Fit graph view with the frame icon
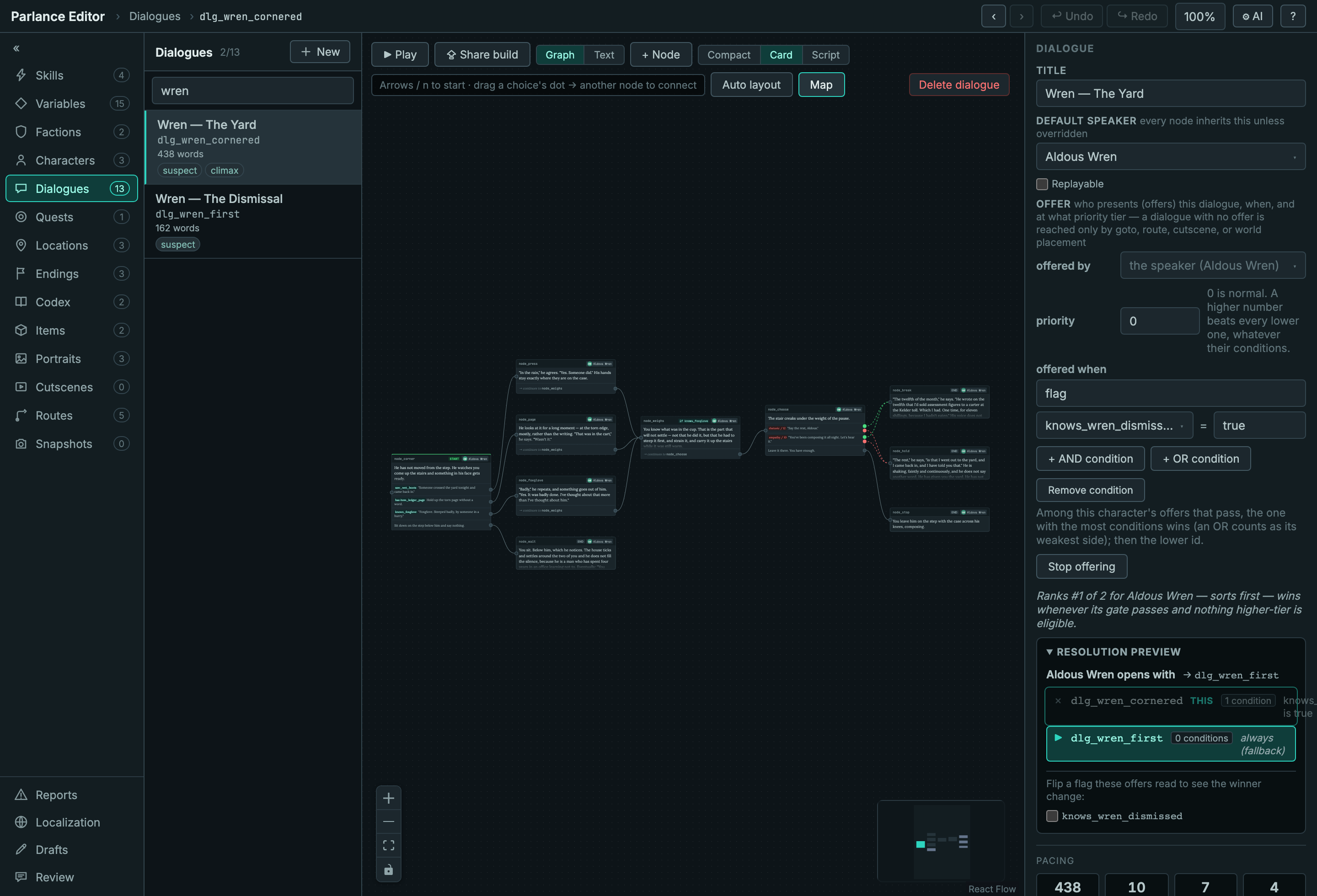This screenshot has width=1317, height=896. pos(388,846)
